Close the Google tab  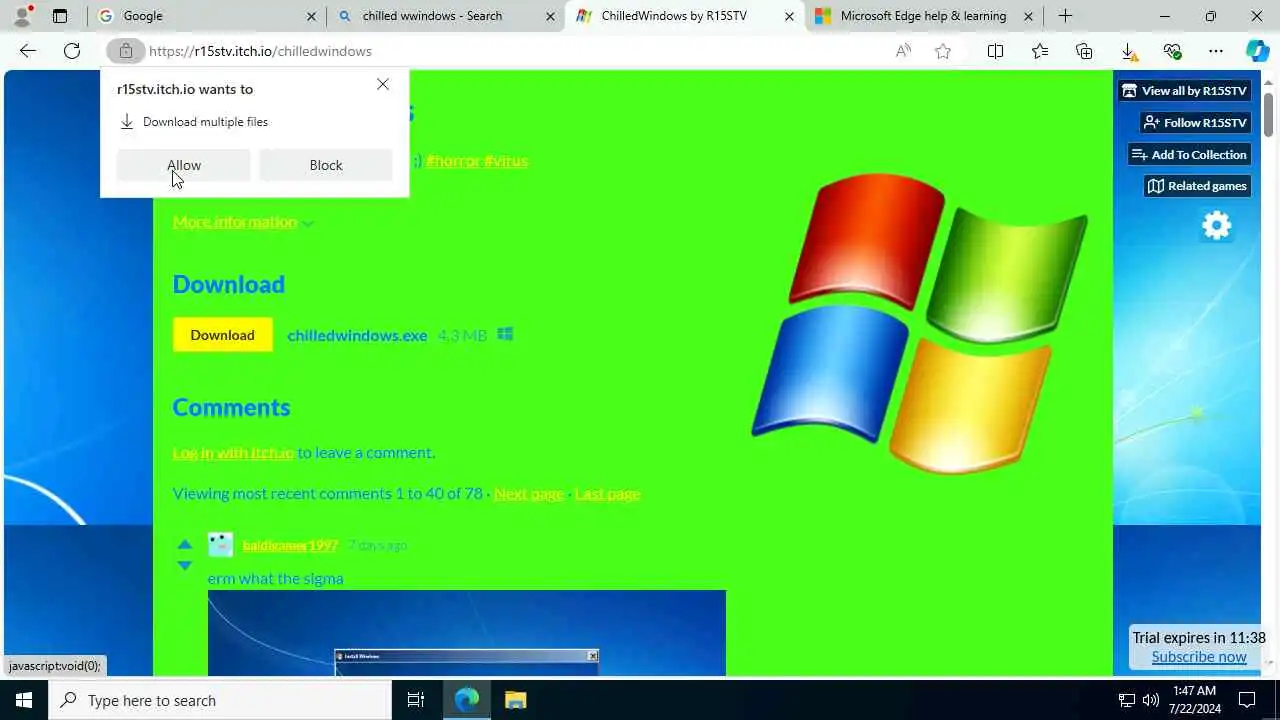[311, 16]
